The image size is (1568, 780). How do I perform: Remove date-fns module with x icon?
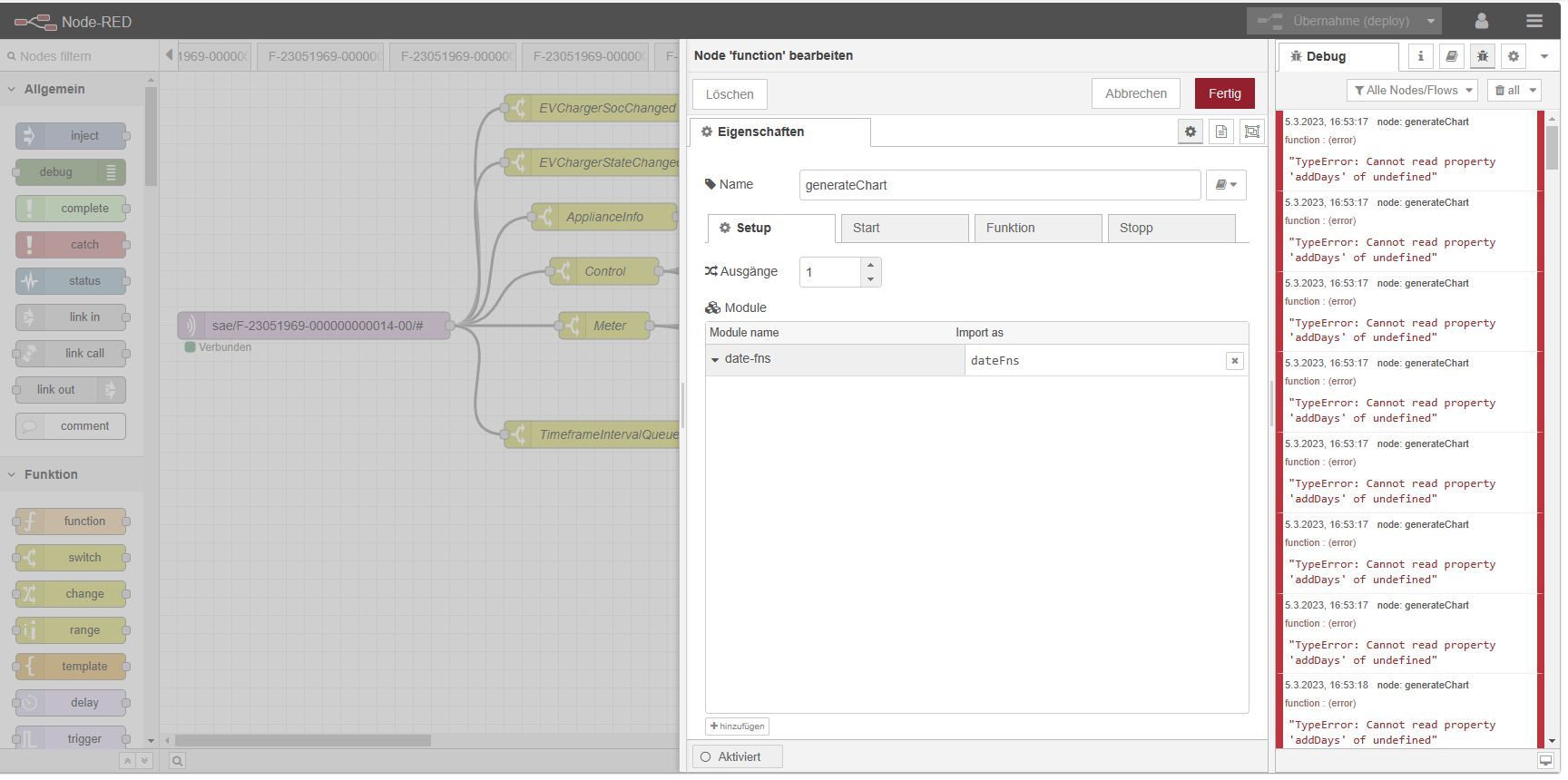click(x=1234, y=361)
